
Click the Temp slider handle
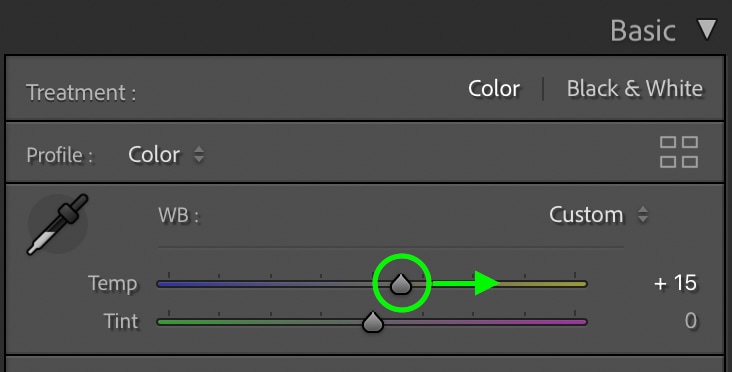(401, 284)
